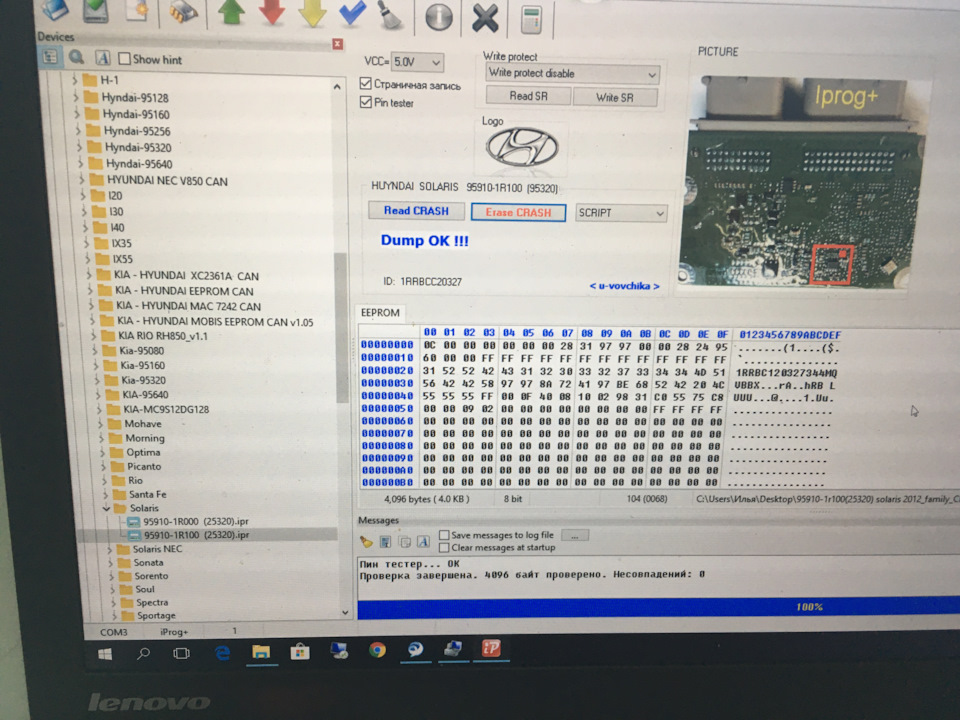Open Microsoft Store from taskbar
Screen dimensions: 960x720
pos(300,651)
